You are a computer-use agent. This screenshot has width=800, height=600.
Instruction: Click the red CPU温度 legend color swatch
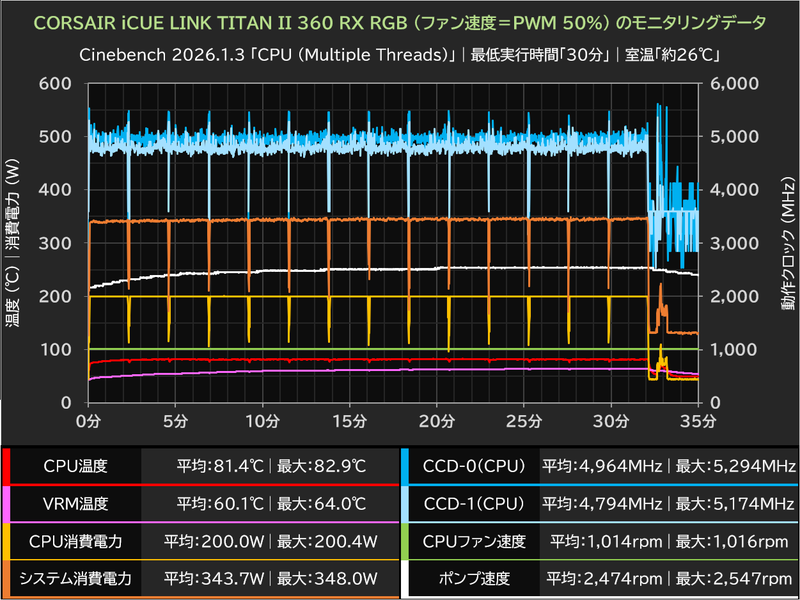coord(6,466)
